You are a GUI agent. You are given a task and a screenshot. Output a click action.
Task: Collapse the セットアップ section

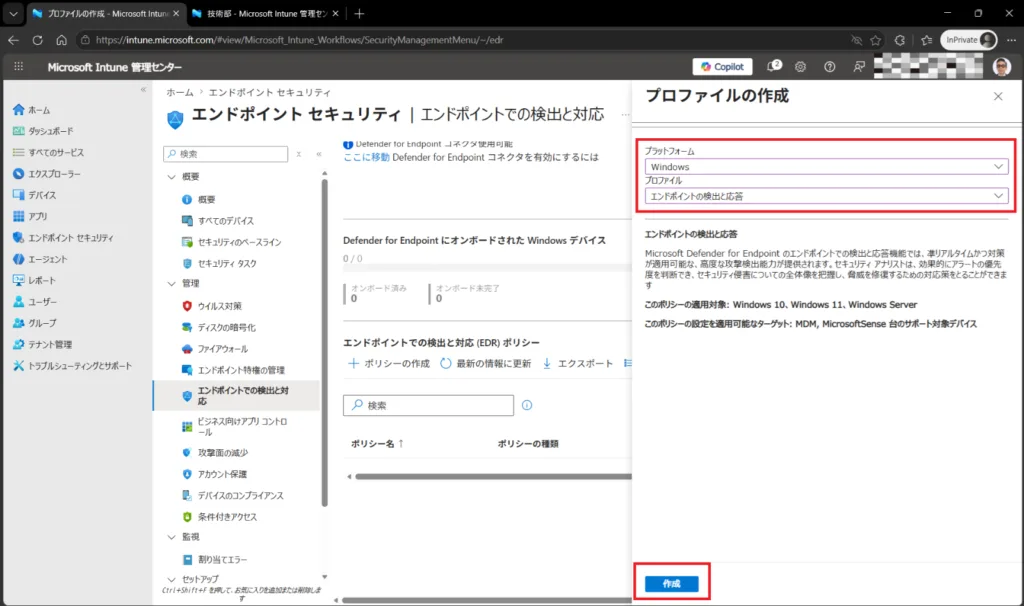[x=171, y=579]
